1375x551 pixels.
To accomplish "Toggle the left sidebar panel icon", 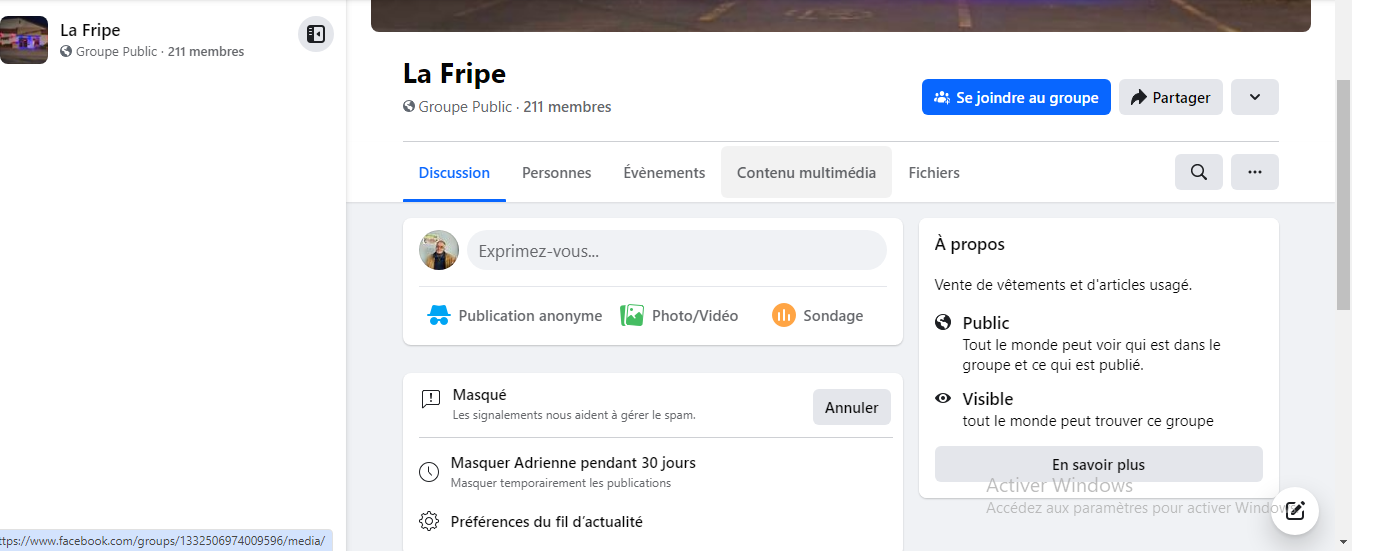I will (316, 35).
